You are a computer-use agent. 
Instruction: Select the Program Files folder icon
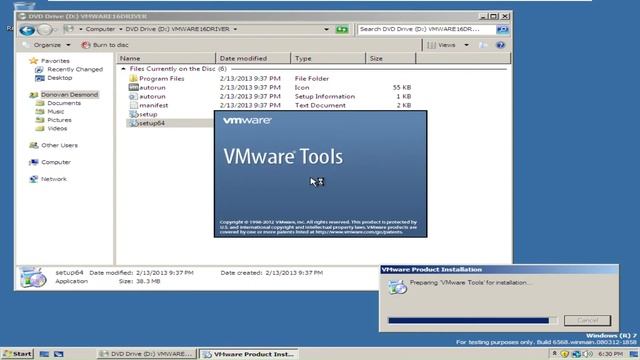[x=133, y=78]
